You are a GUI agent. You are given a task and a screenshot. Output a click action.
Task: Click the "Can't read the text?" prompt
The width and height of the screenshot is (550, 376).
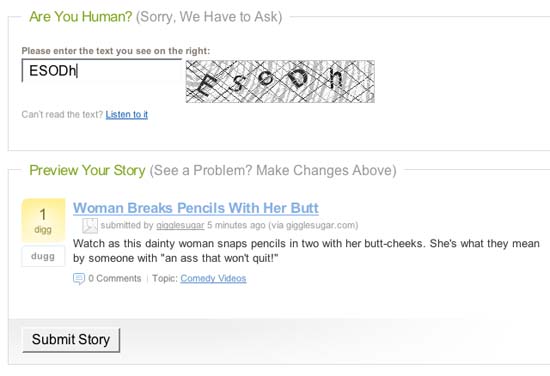[x=62, y=114]
